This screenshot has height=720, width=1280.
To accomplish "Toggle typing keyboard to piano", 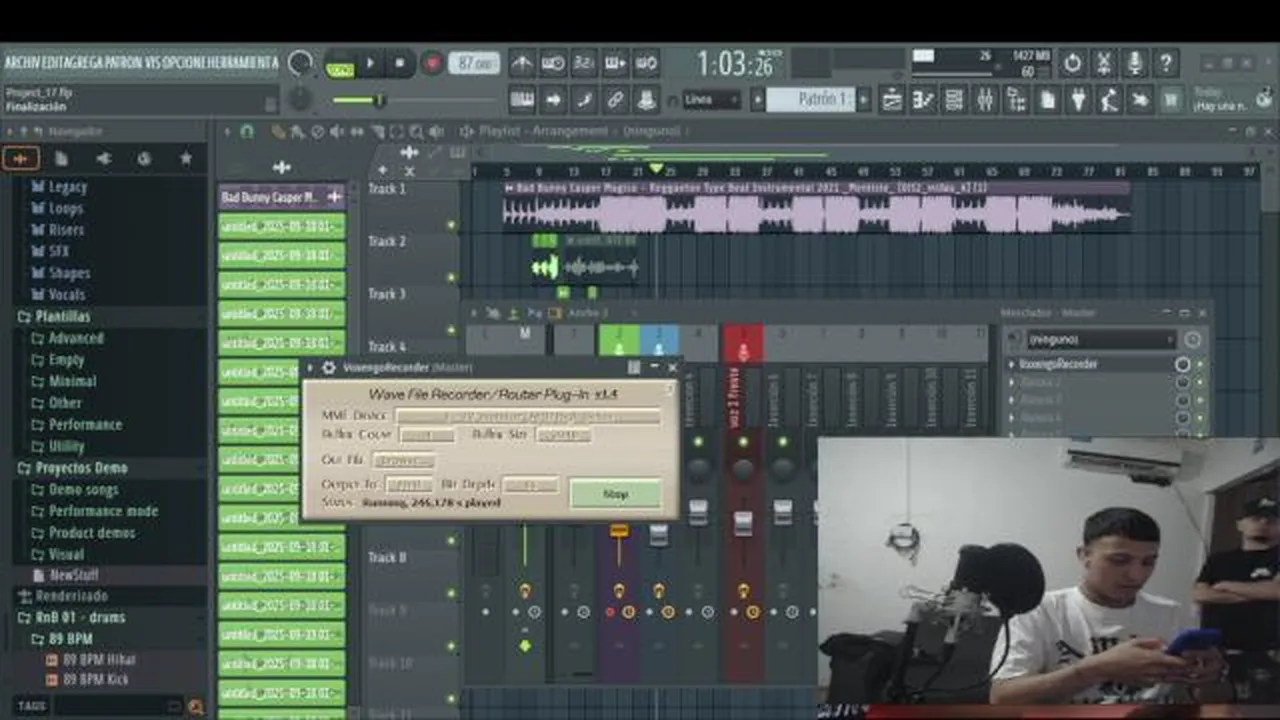I will point(522,99).
